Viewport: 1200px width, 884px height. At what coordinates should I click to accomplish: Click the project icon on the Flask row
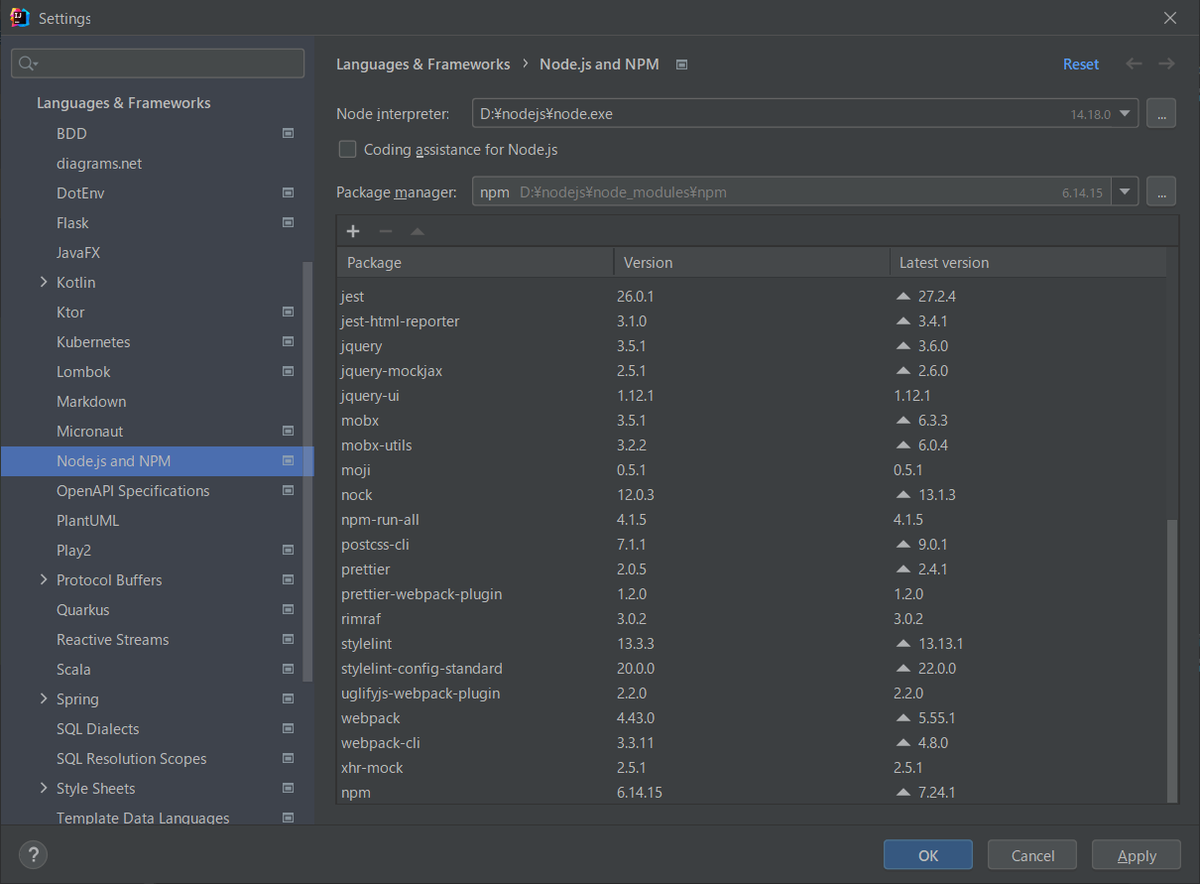click(x=288, y=223)
